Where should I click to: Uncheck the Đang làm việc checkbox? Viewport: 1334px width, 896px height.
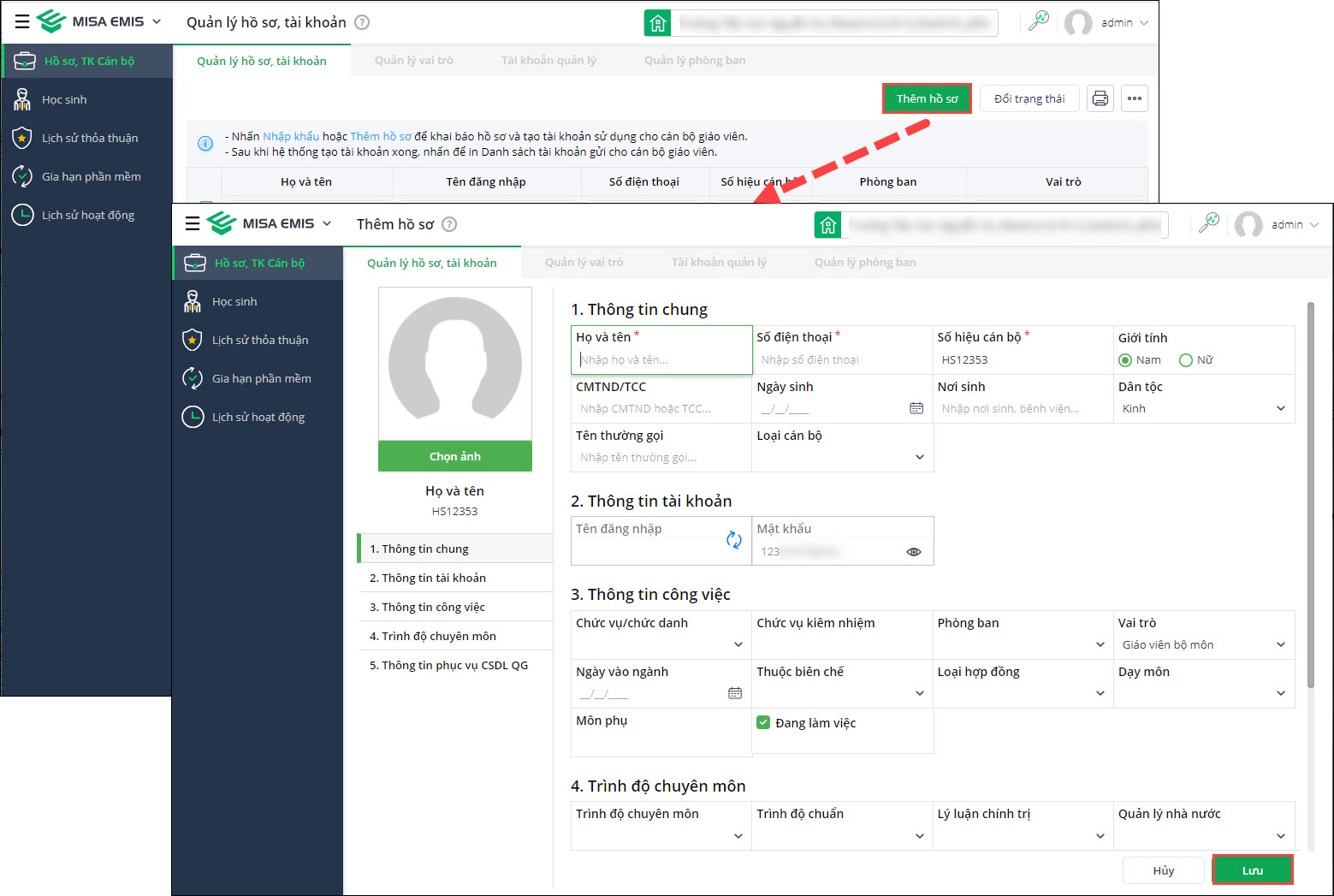pyautogui.click(x=763, y=722)
